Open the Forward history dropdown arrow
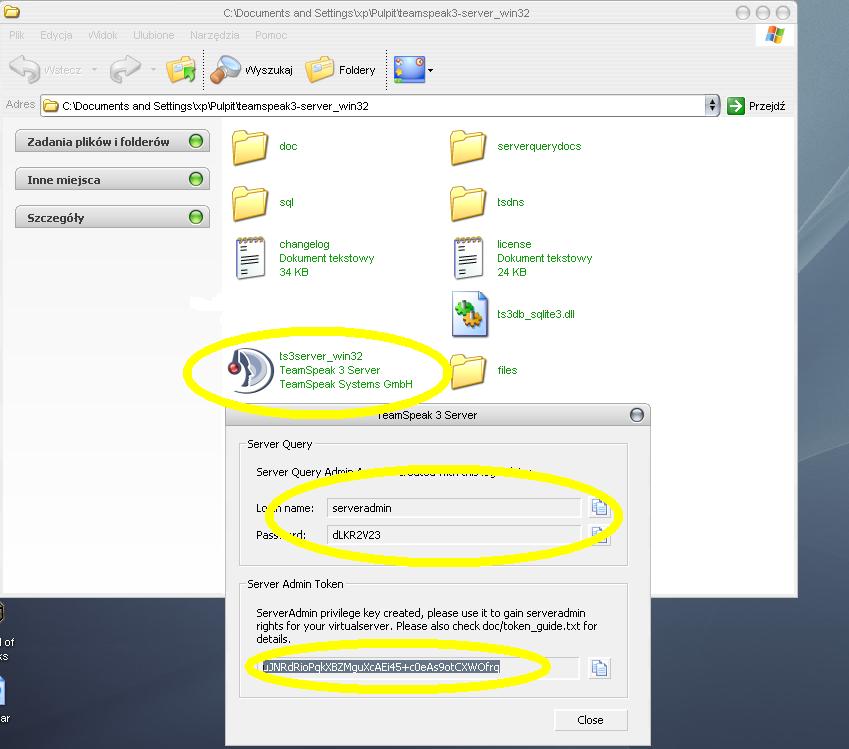This screenshot has width=849, height=749. pyautogui.click(x=153, y=70)
